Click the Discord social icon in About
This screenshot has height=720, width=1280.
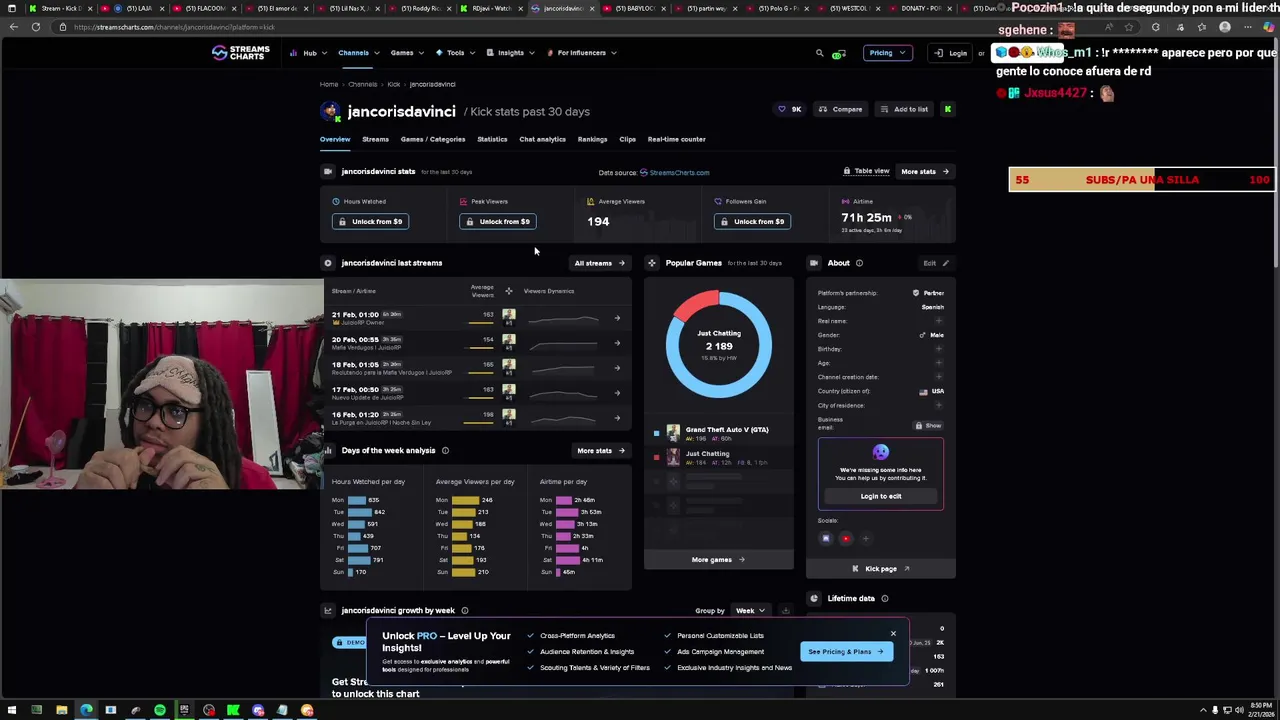pyautogui.click(x=826, y=539)
